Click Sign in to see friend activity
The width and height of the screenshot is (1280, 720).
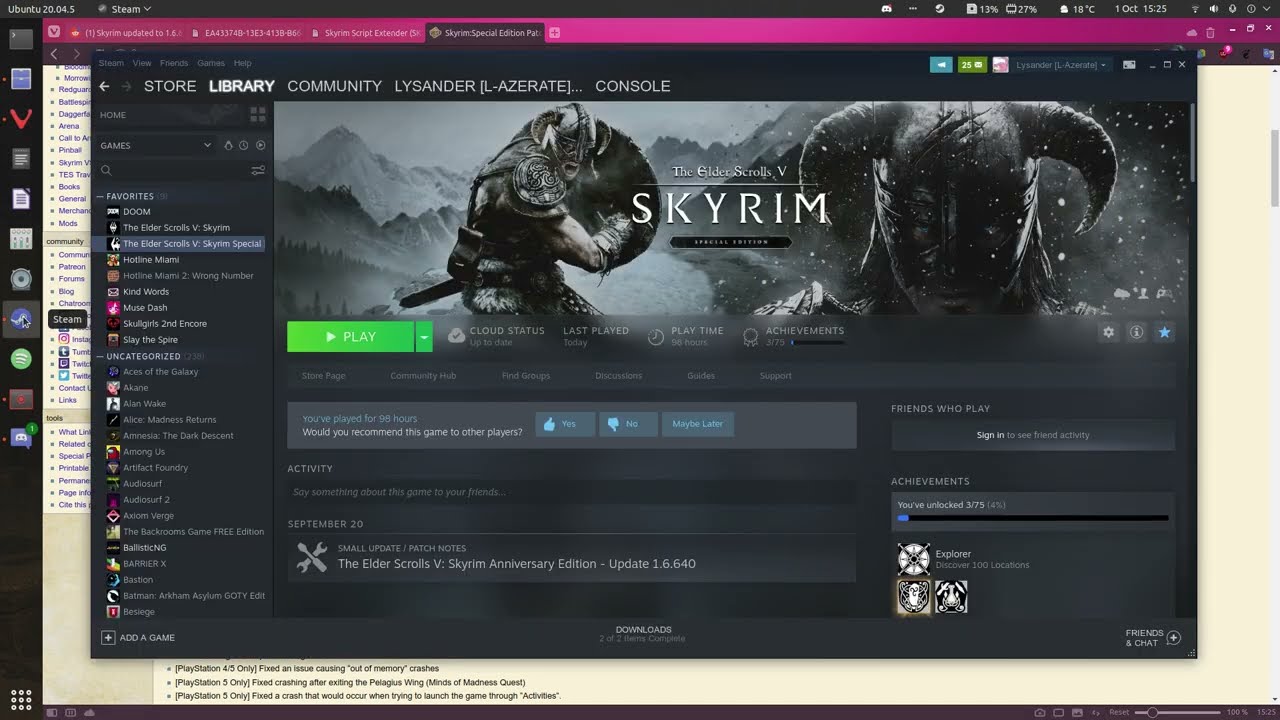[990, 435]
